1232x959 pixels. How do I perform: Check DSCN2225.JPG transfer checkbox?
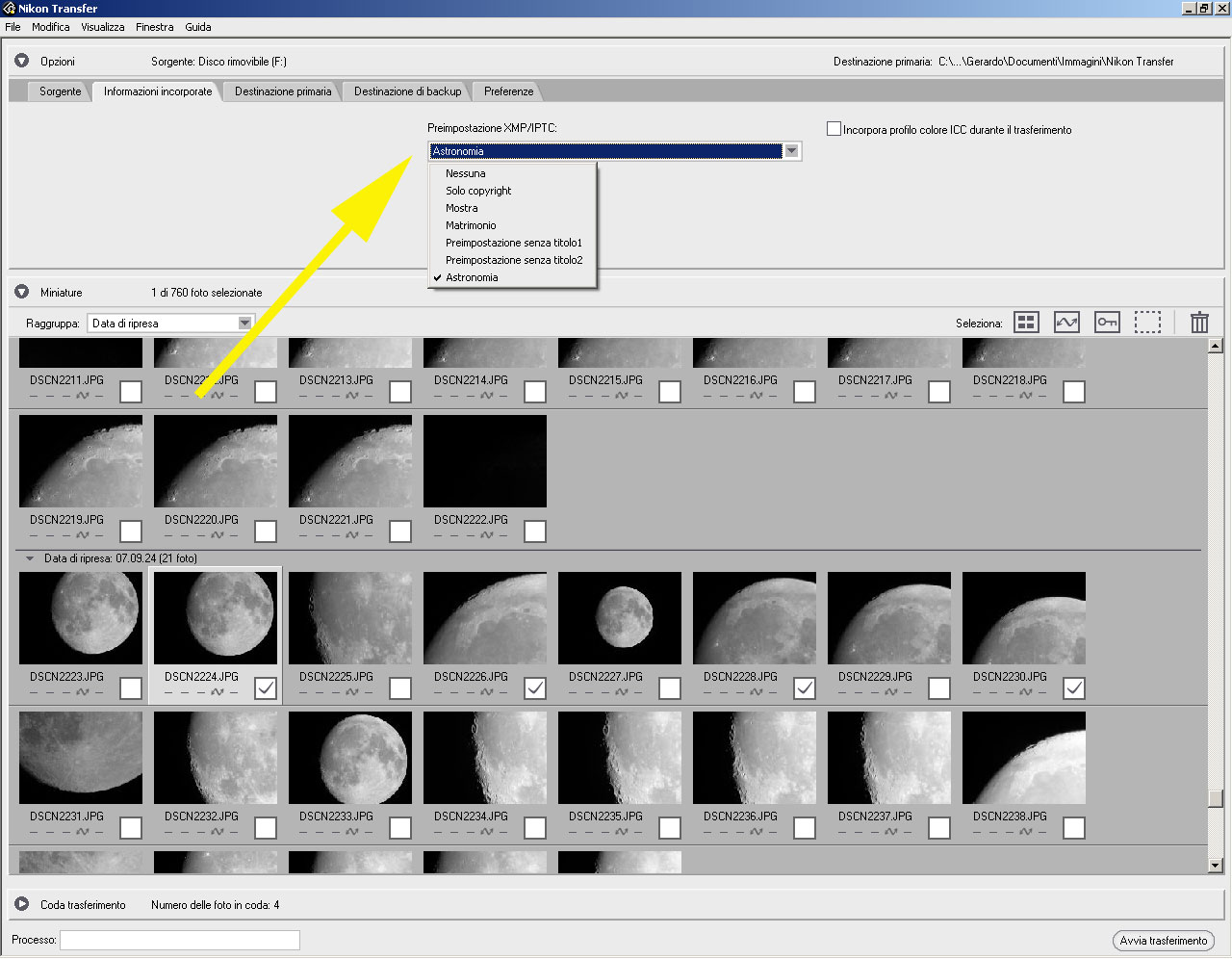[400, 688]
